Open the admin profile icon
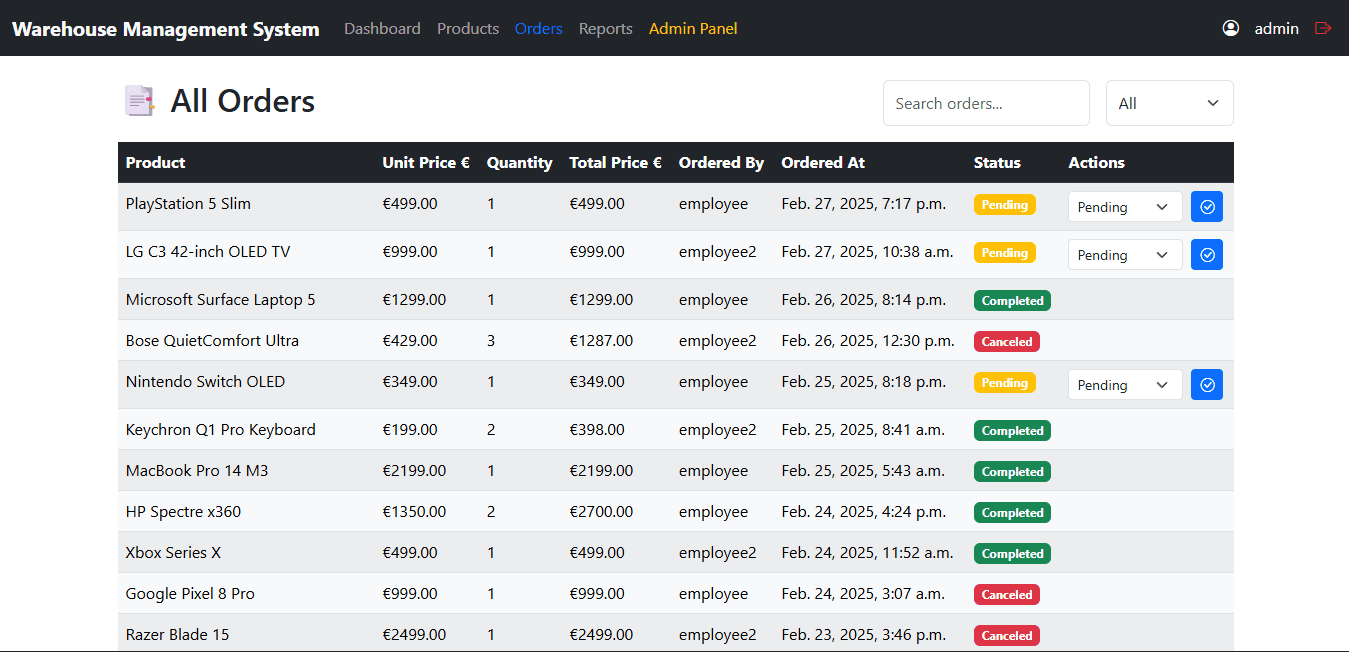This screenshot has width=1349, height=652. [1230, 28]
